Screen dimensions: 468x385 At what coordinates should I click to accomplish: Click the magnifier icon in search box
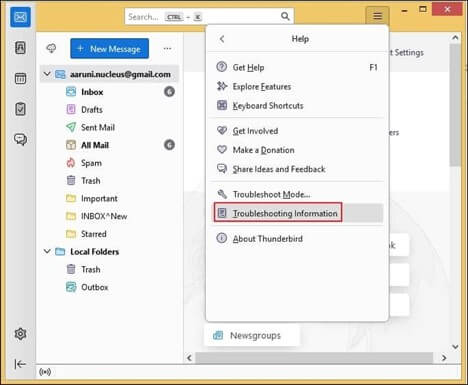(285, 16)
